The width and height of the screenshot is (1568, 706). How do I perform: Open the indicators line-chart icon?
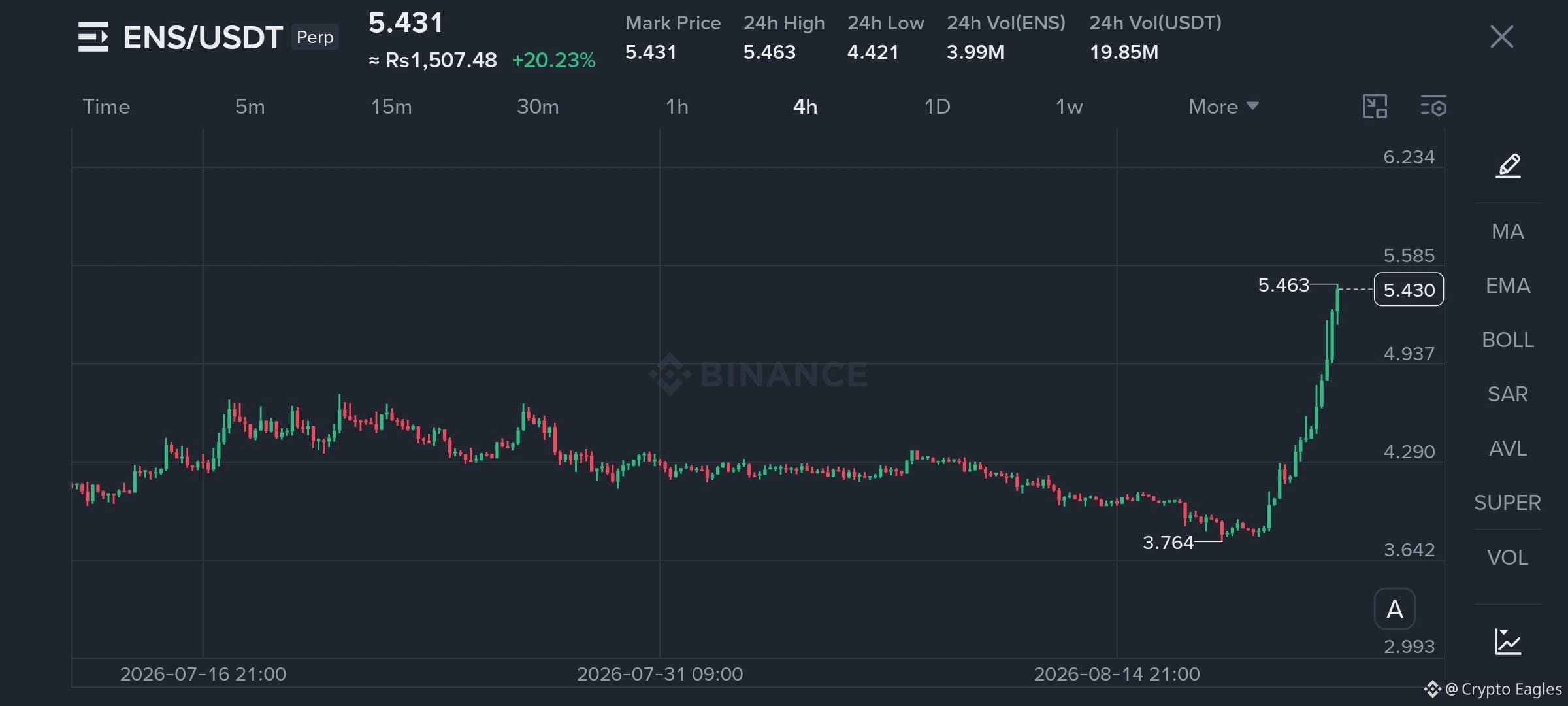(1508, 641)
